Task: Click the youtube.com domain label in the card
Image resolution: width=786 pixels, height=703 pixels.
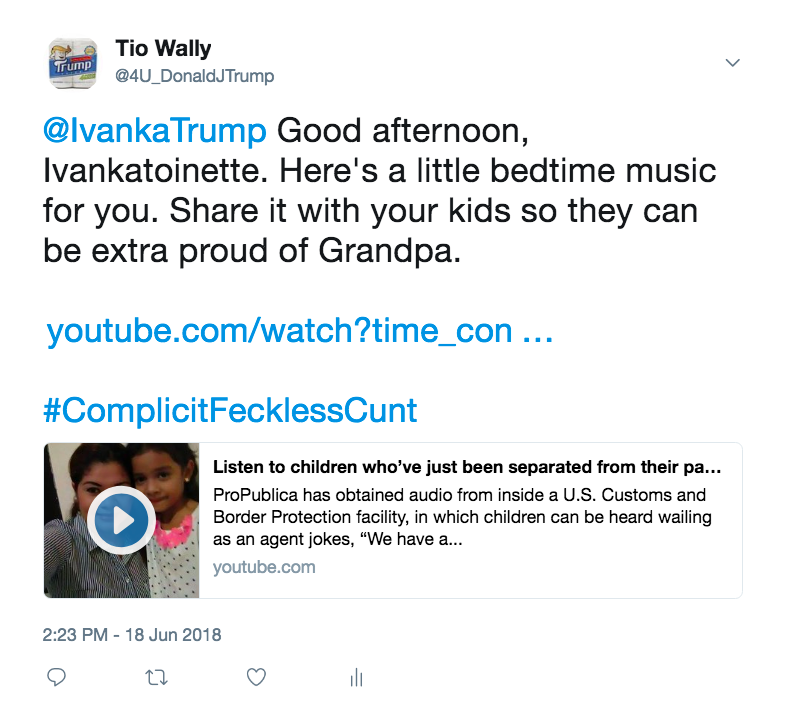Action: (x=264, y=567)
